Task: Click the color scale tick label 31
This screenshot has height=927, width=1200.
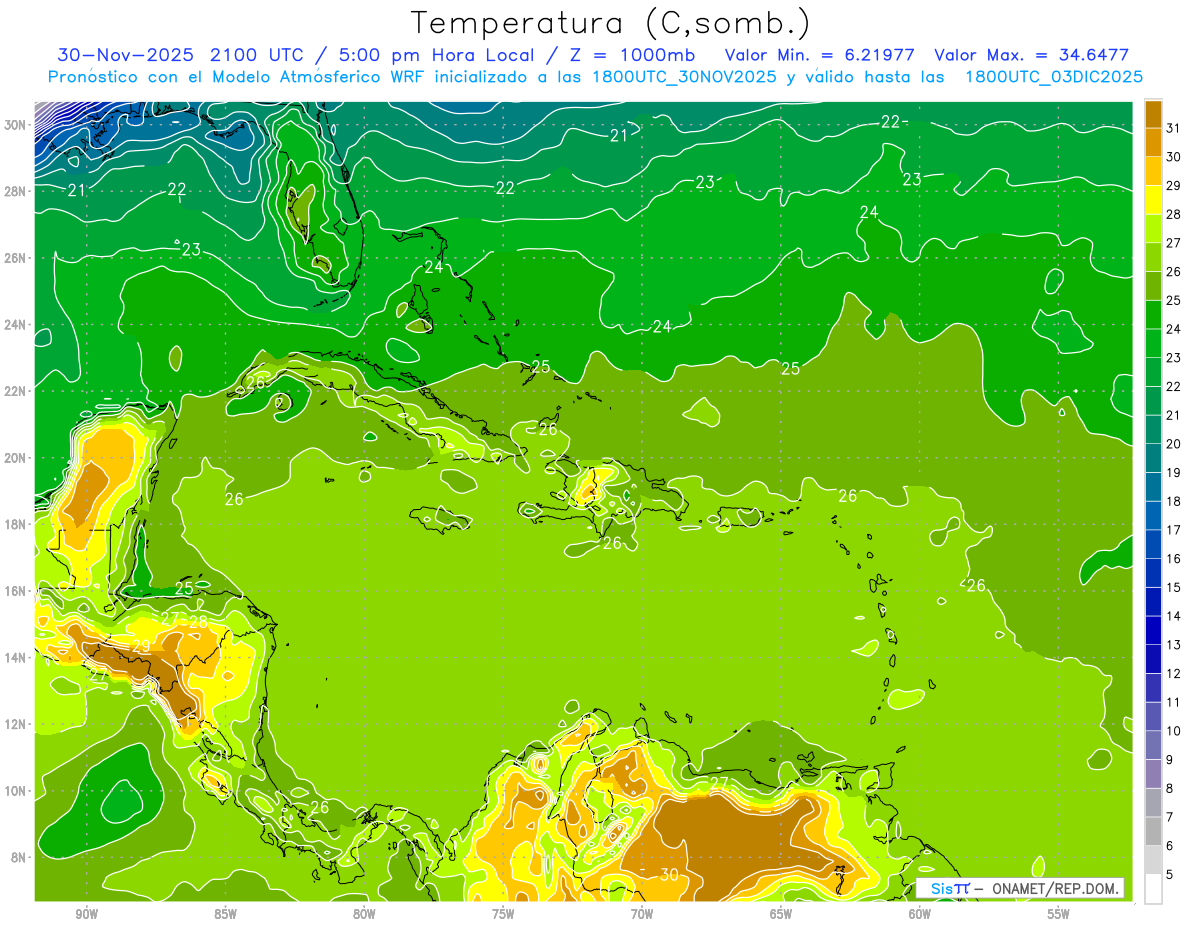Action: [x=1173, y=128]
